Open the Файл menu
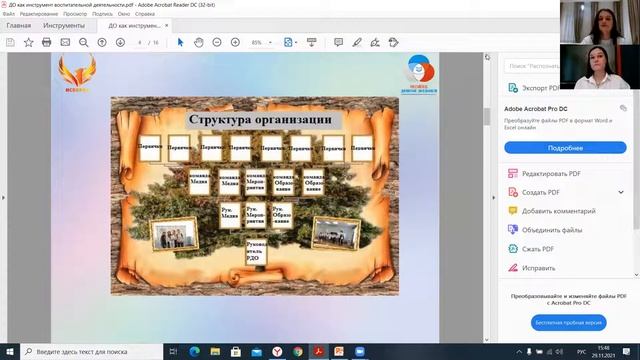Image resolution: width=640 pixels, height=360 pixels. 9,14
